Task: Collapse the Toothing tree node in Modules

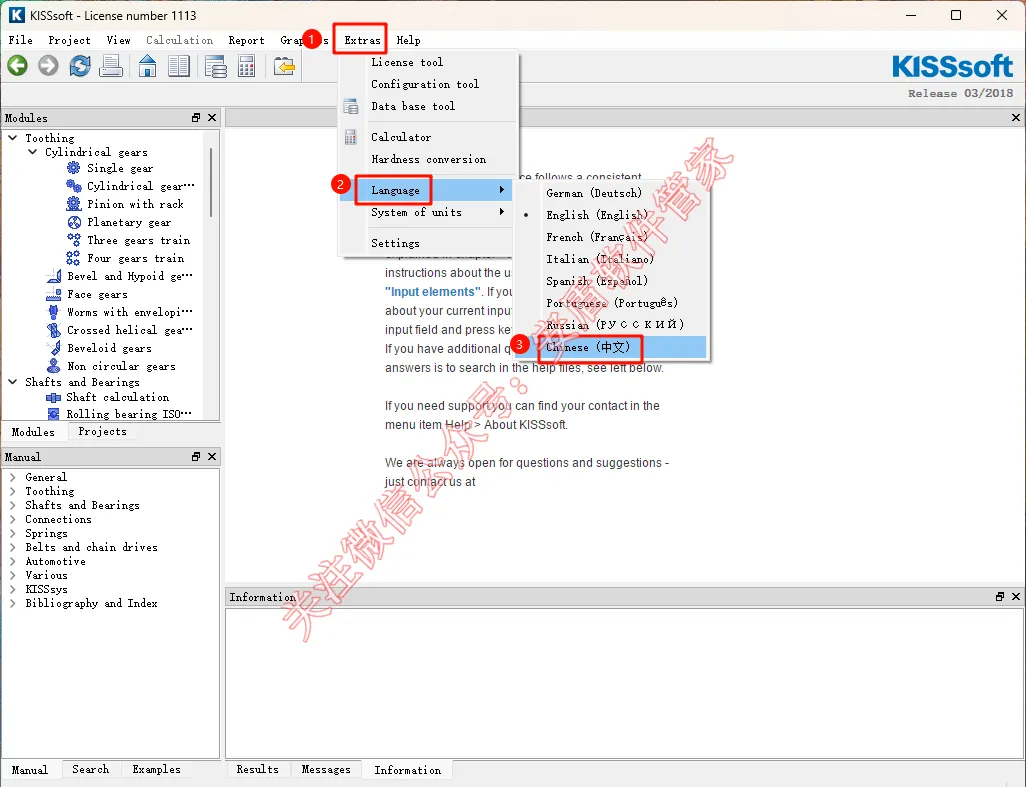Action: 12,138
